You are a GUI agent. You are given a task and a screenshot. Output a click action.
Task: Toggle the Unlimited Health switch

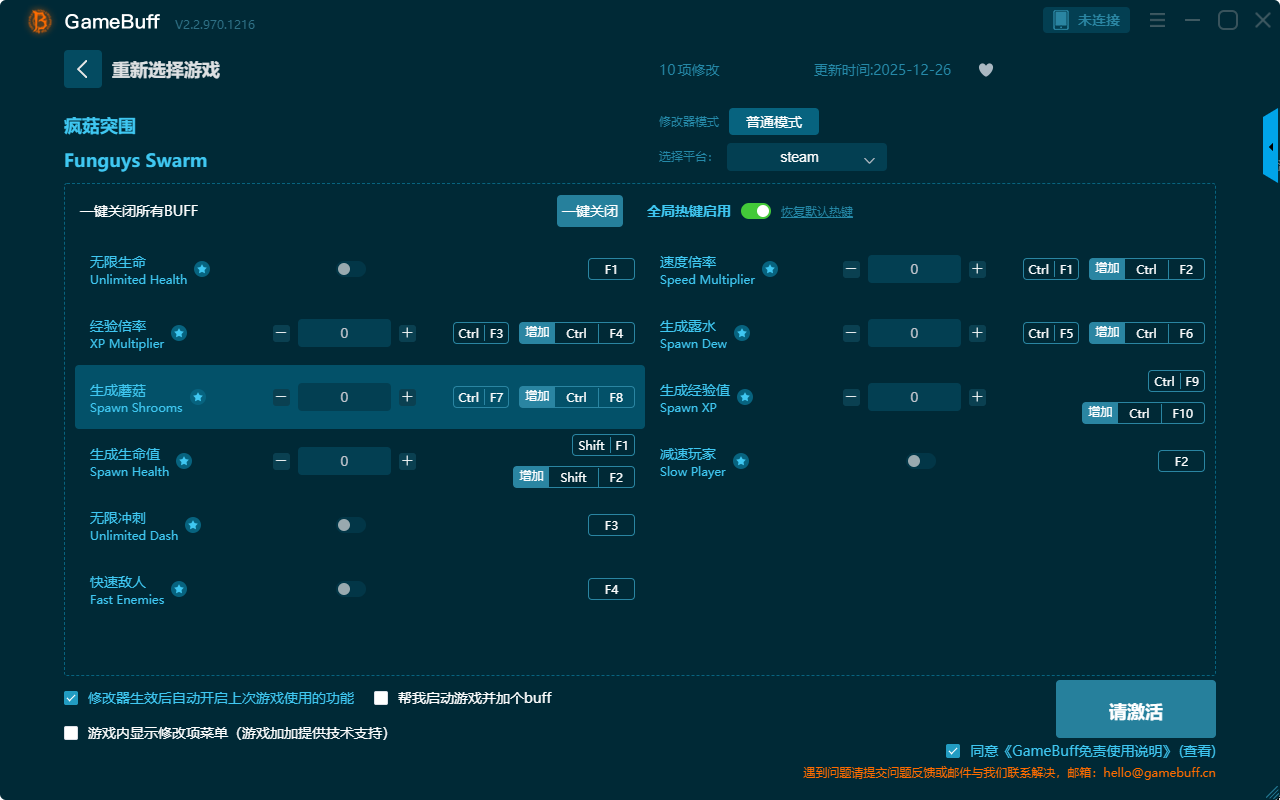350,269
